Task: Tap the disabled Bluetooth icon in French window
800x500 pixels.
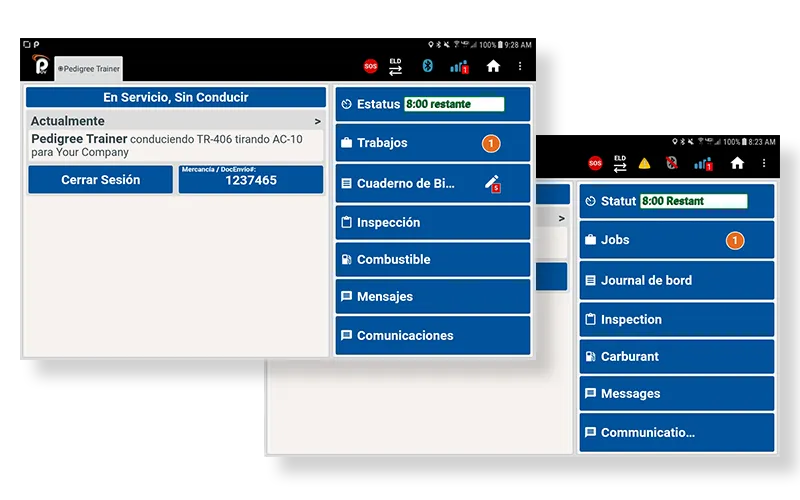Action: [672, 163]
